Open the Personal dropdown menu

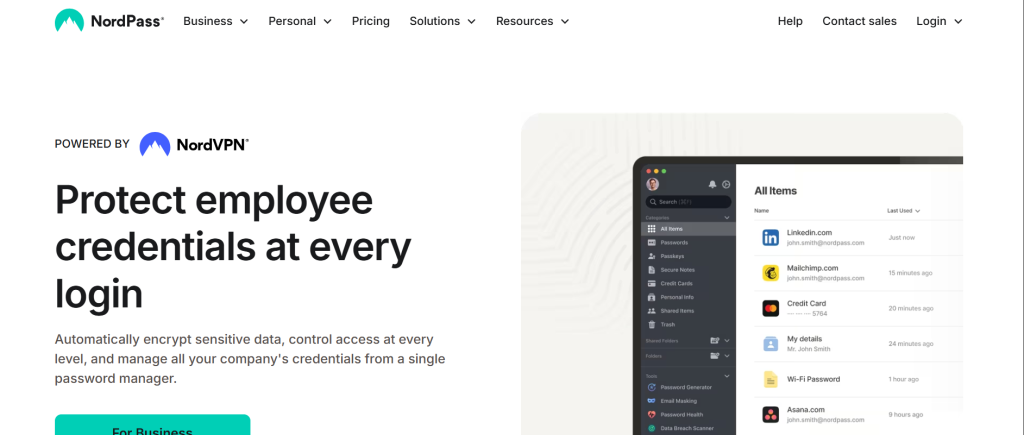coord(300,21)
